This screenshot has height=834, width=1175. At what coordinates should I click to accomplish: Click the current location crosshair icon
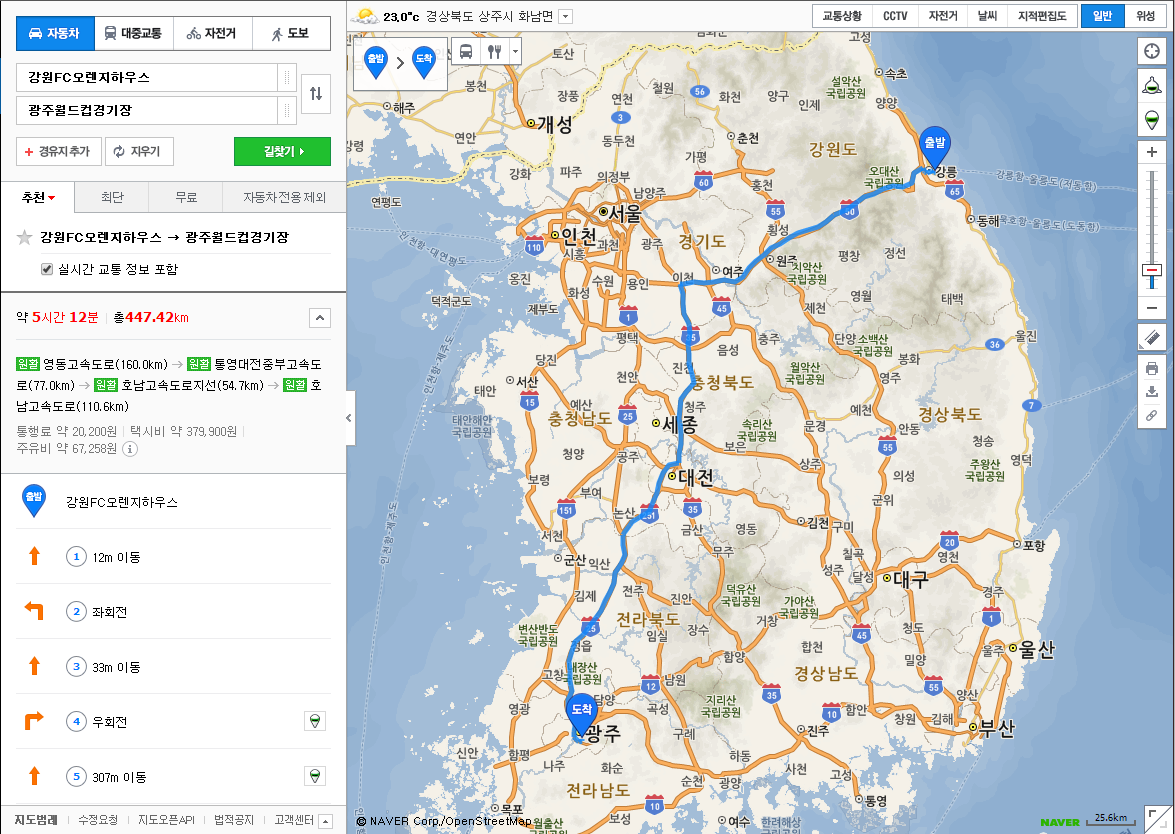click(x=1152, y=52)
